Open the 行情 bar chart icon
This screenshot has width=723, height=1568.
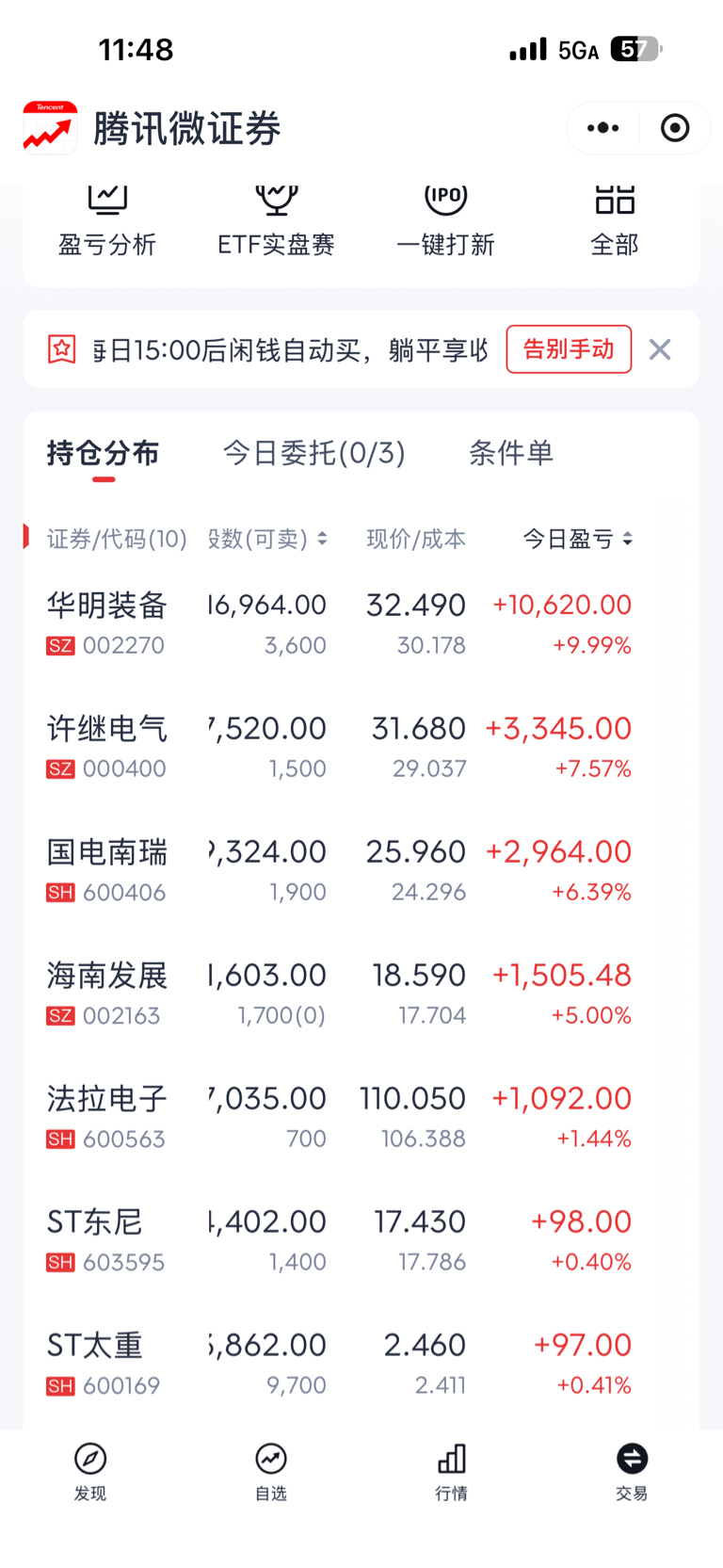coord(452,1459)
